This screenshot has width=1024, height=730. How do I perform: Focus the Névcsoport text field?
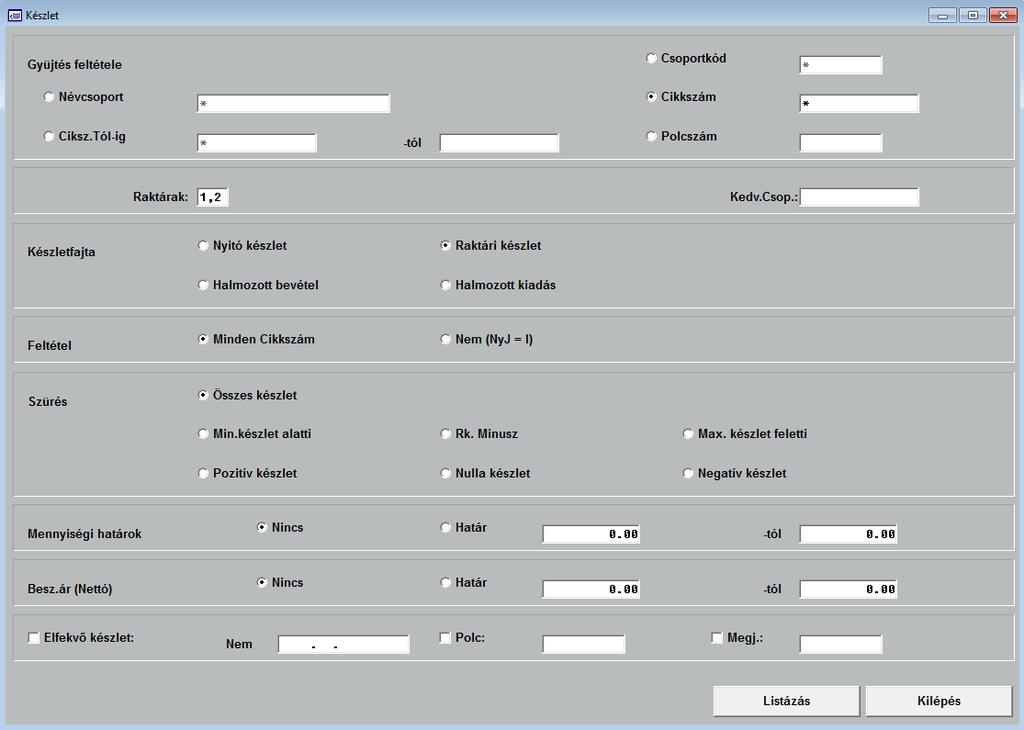293,104
